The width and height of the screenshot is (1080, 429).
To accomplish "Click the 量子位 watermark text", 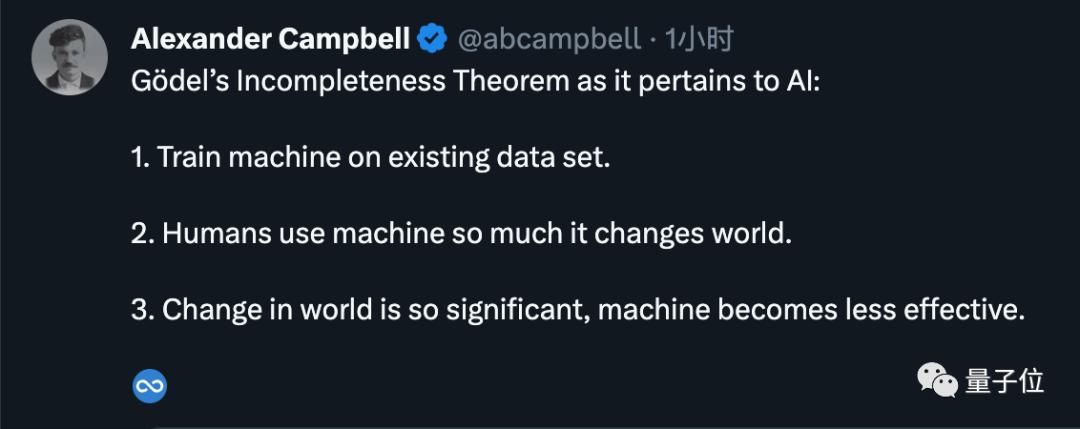I will tap(1004, 381).
